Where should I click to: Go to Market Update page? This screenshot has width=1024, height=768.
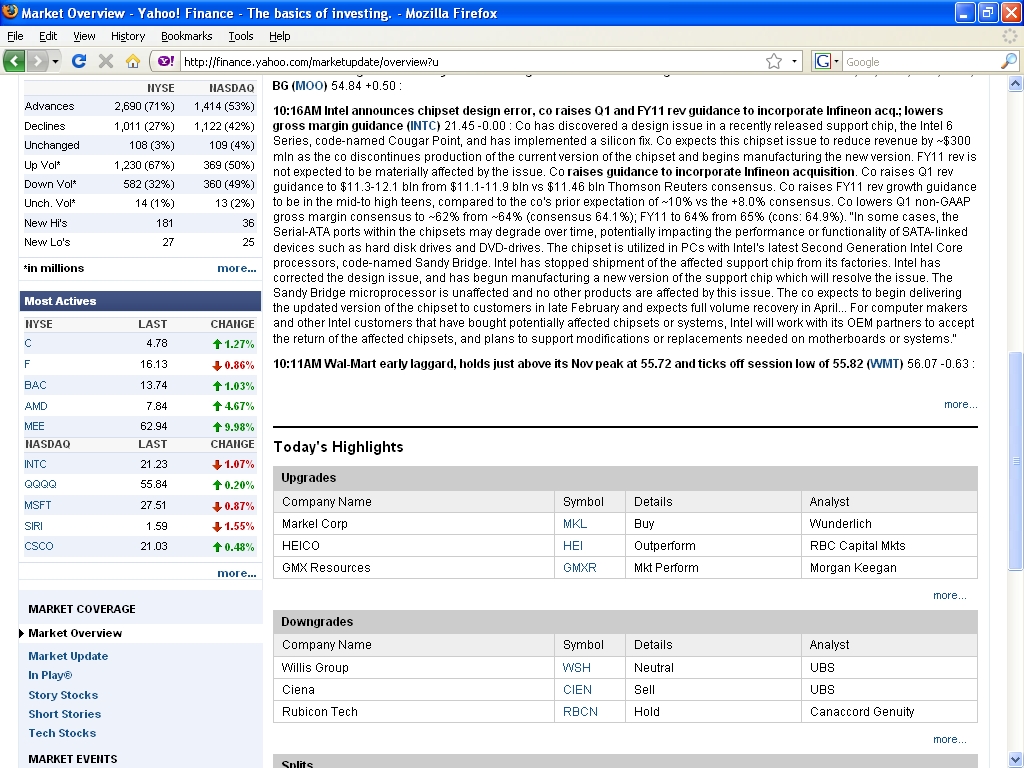68,656
